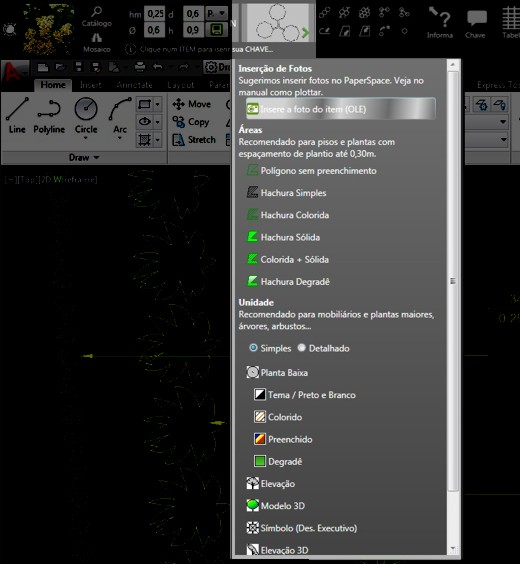Choose Modelo 3D option
This screenshot has height=564, width=520.
pyautogui.click(x=275, y=506)
